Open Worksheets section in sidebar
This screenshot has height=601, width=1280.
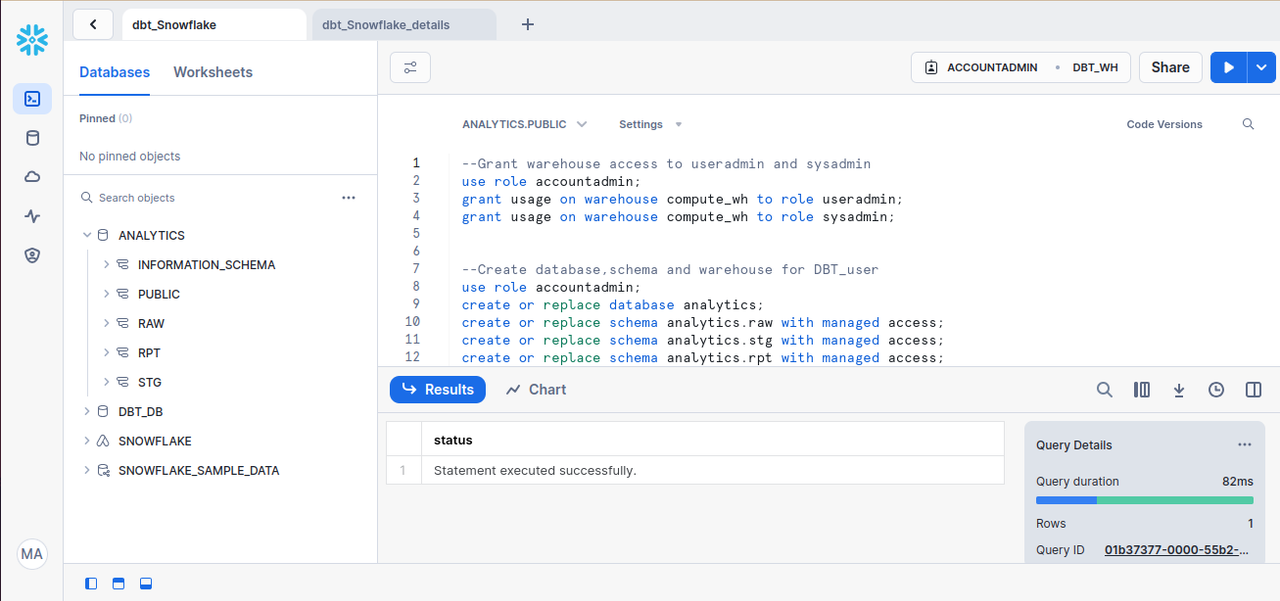click(32, 99)
